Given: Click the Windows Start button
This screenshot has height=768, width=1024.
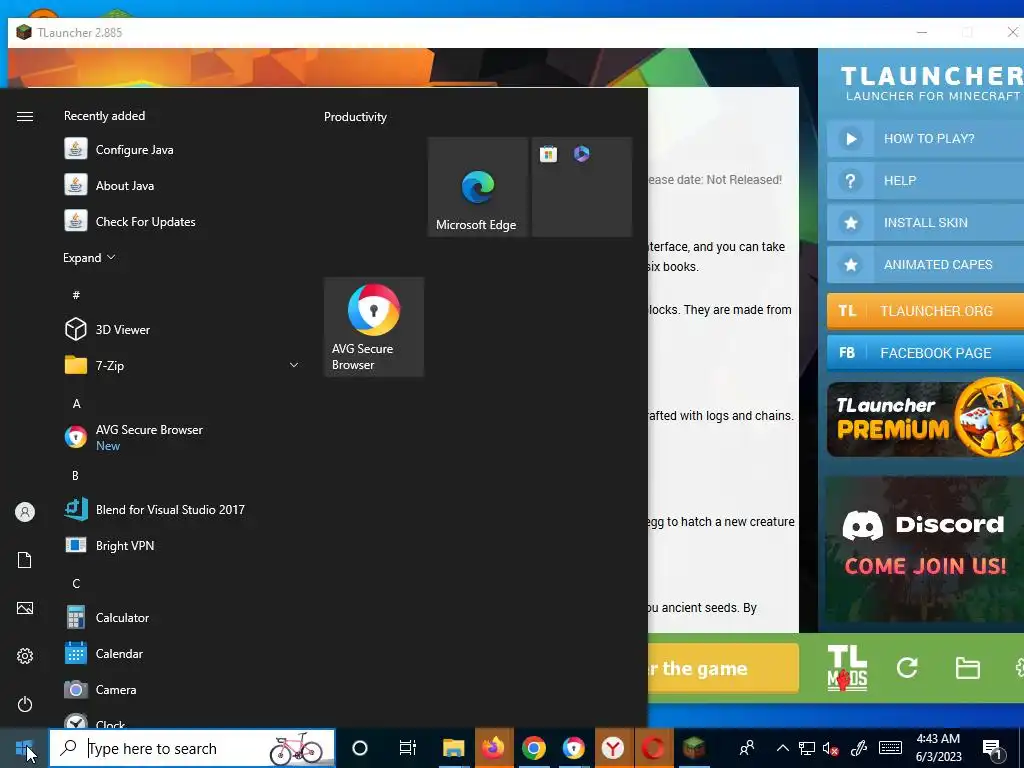Looking at the screenshot, I should (24, 748).
